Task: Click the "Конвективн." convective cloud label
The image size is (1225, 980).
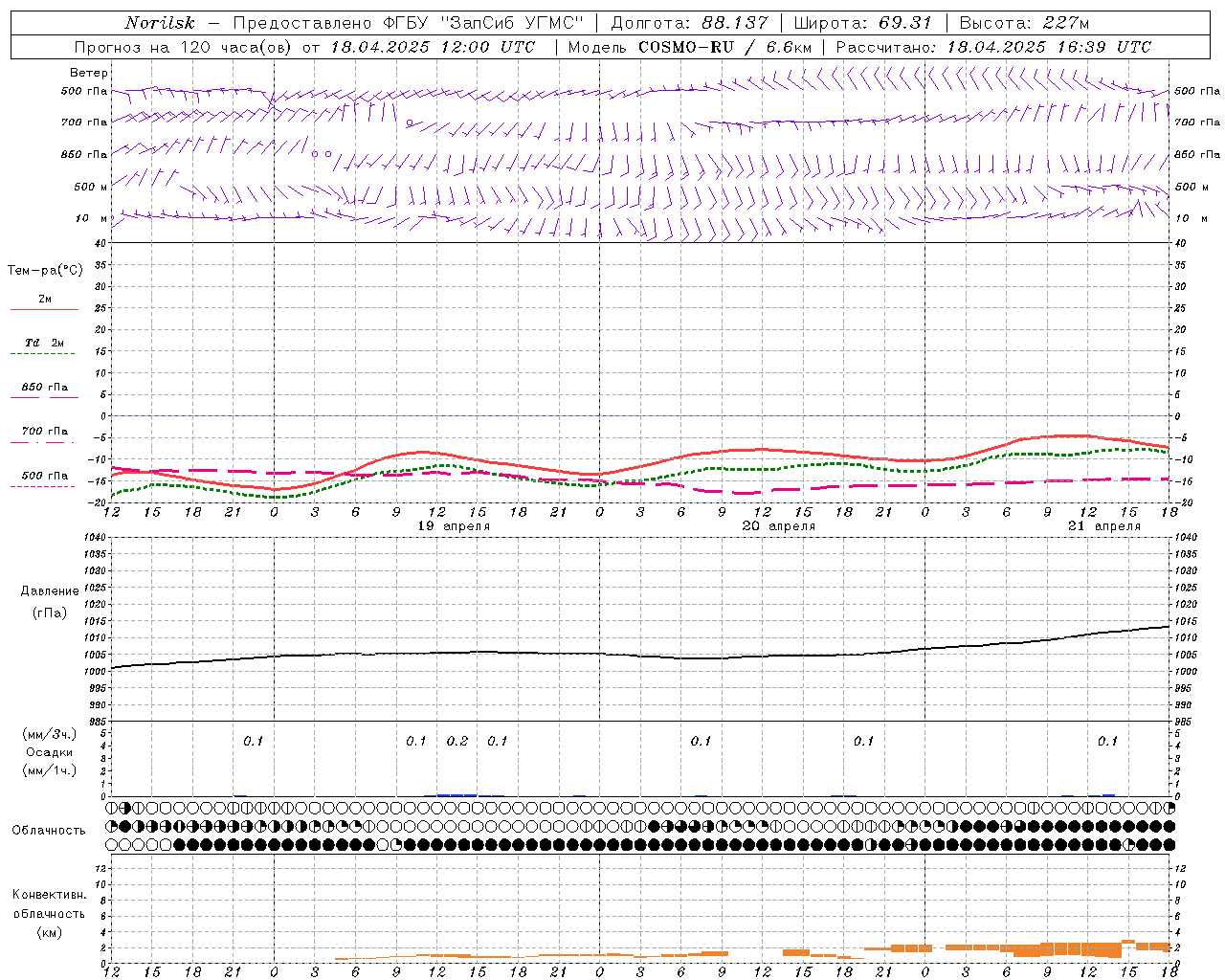Action: (50, 895)
